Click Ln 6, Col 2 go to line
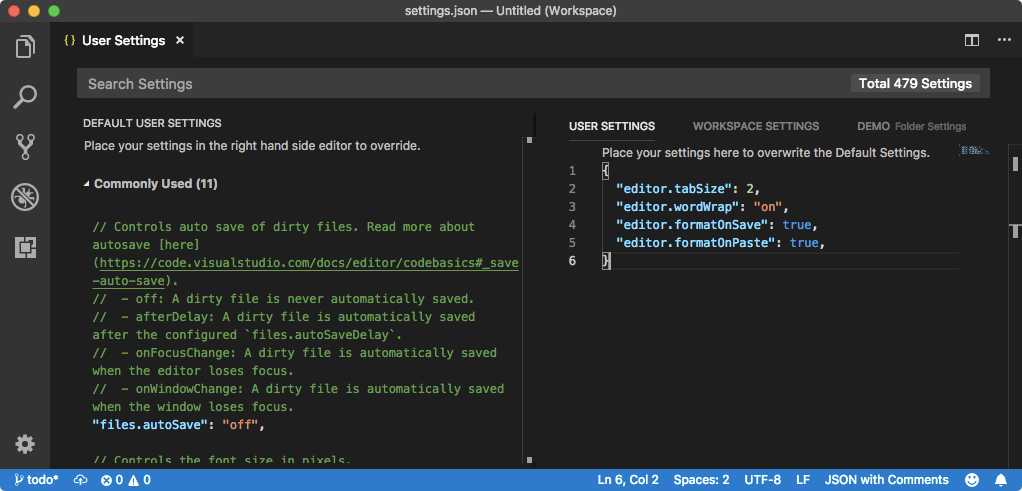Image resolution: width=1022 pixels, height=491 pixels. click(628, 480)
